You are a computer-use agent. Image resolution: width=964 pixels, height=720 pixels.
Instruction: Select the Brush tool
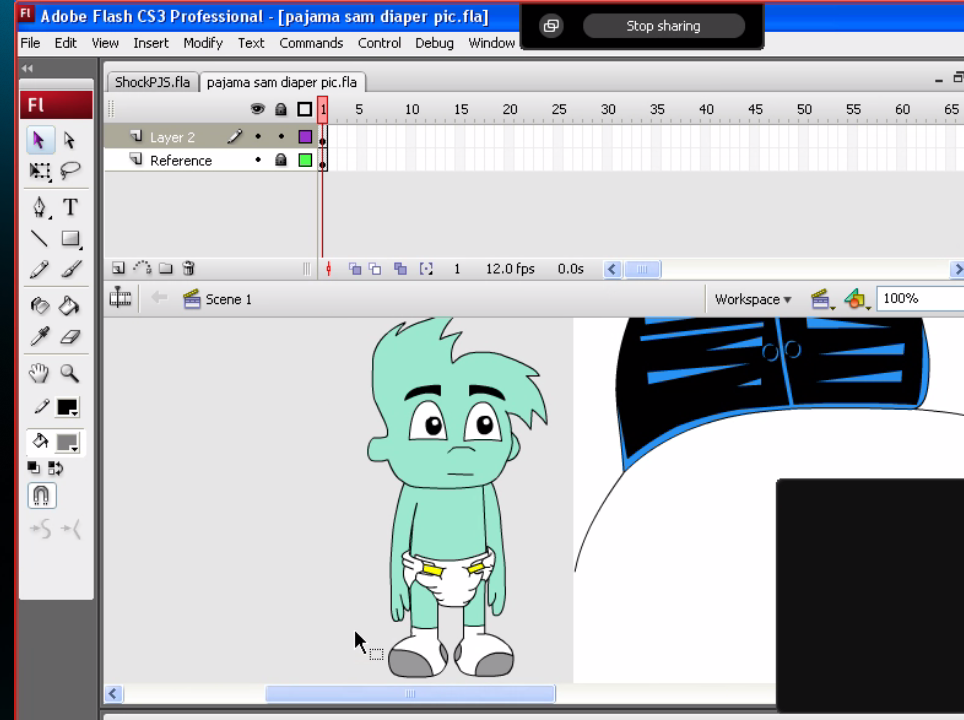click(x=70, y=269)
